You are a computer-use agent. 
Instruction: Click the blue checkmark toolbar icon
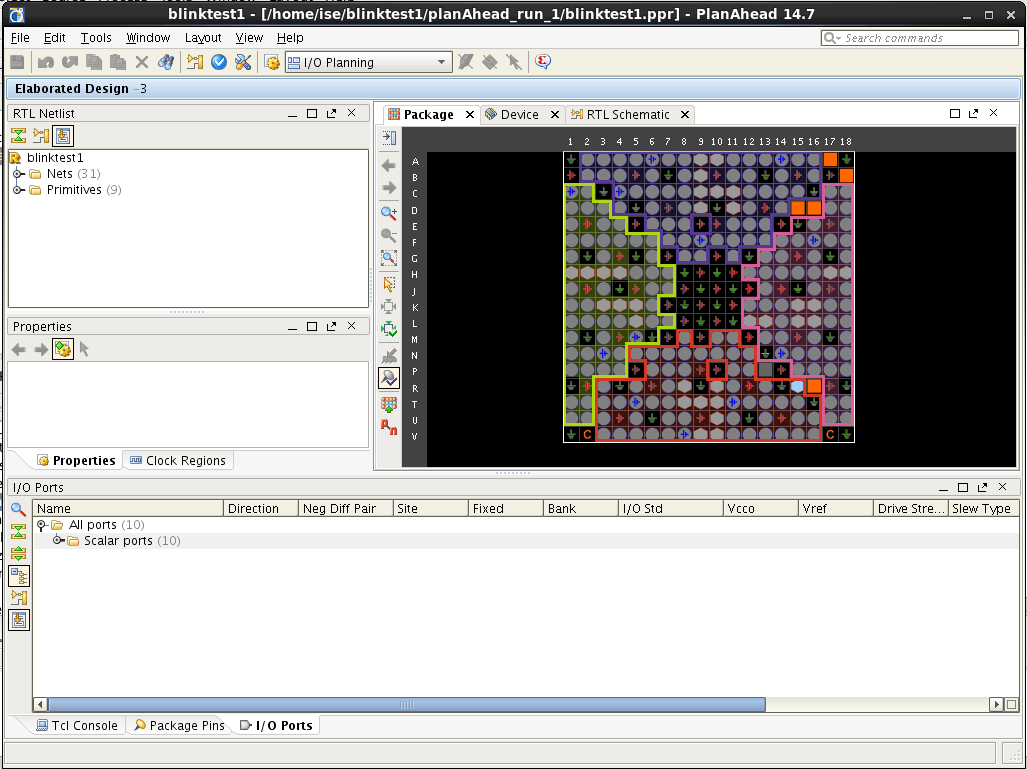pos(219,62)
